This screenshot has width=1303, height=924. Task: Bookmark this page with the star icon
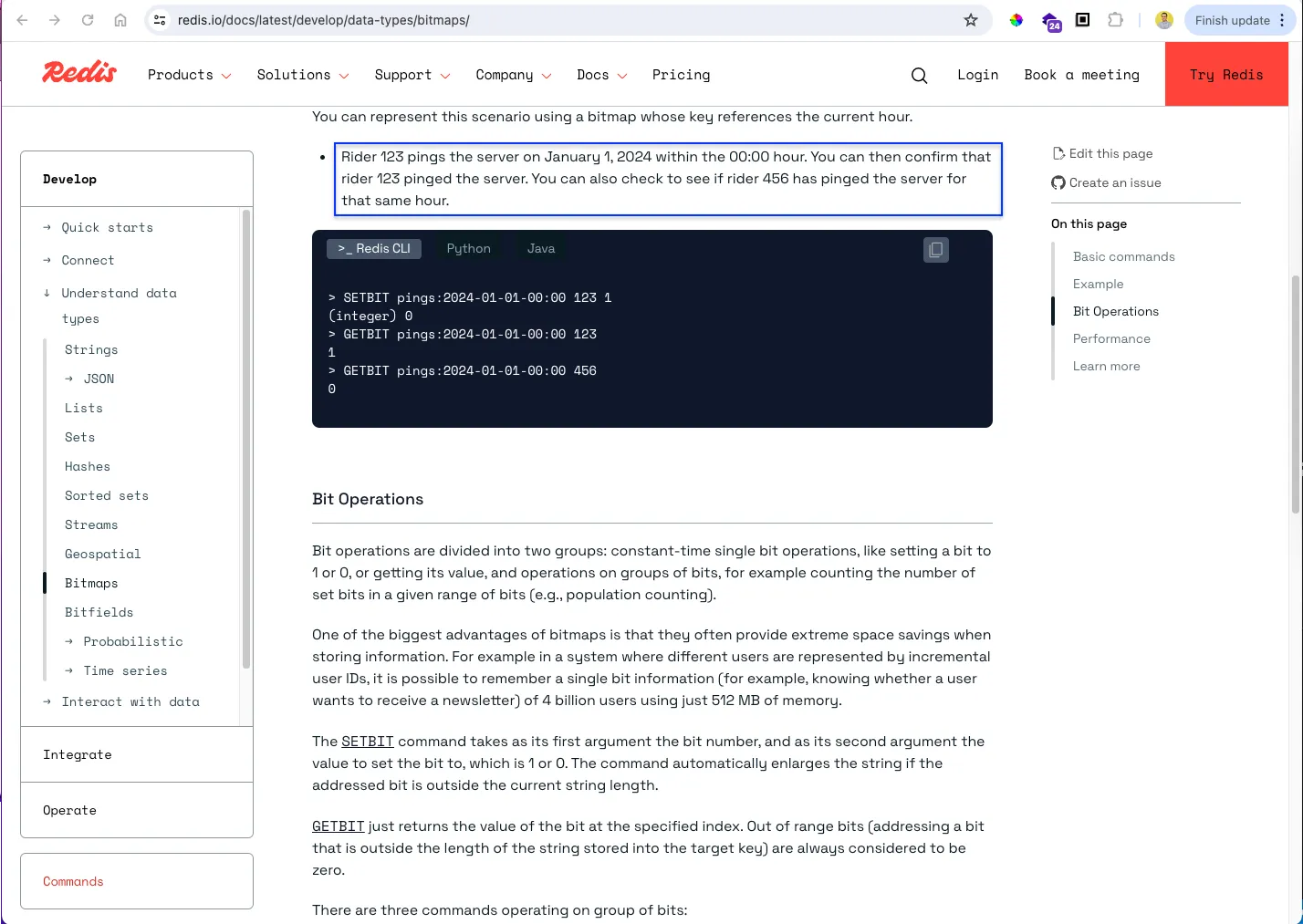tap(971, 20)
